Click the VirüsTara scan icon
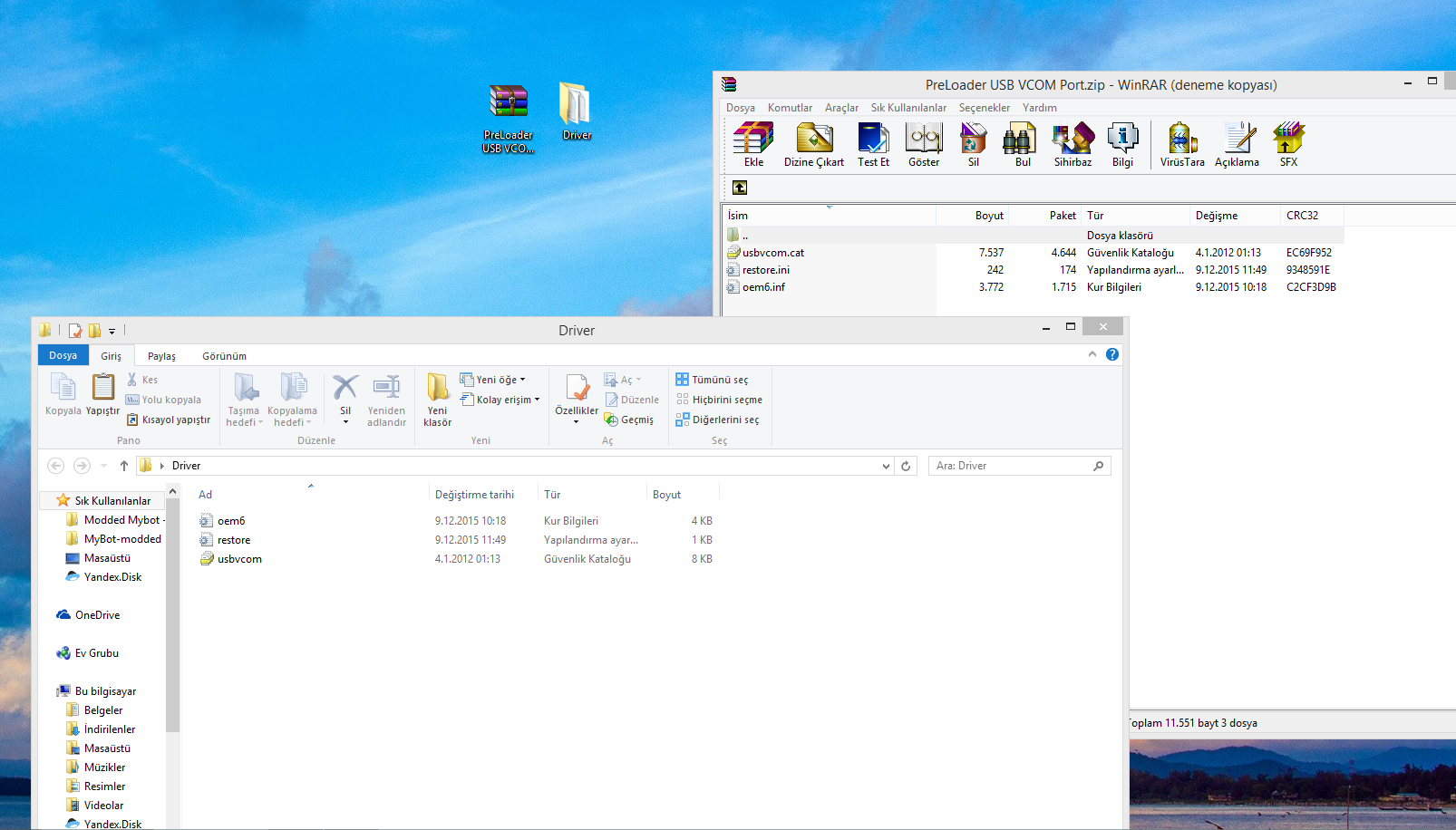 point(1181,145)
